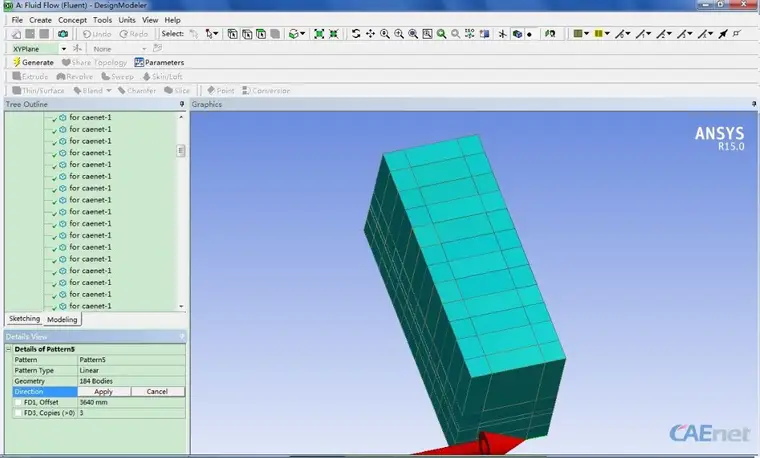760x458 pixels.
Task: Open the XYPlane plane dropdown
Action: (63, 49)
